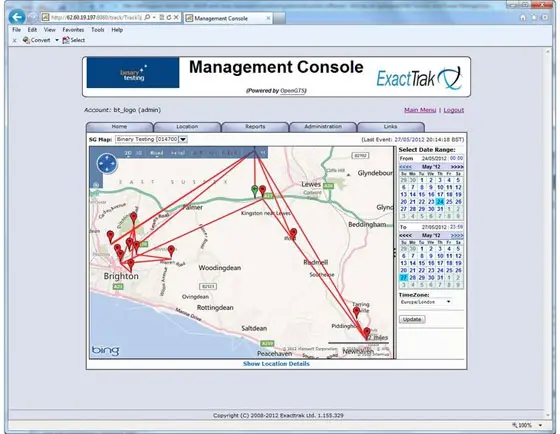Switch map to 3D view
Screen dimensions: 560x434
click(x=139, y=153)
